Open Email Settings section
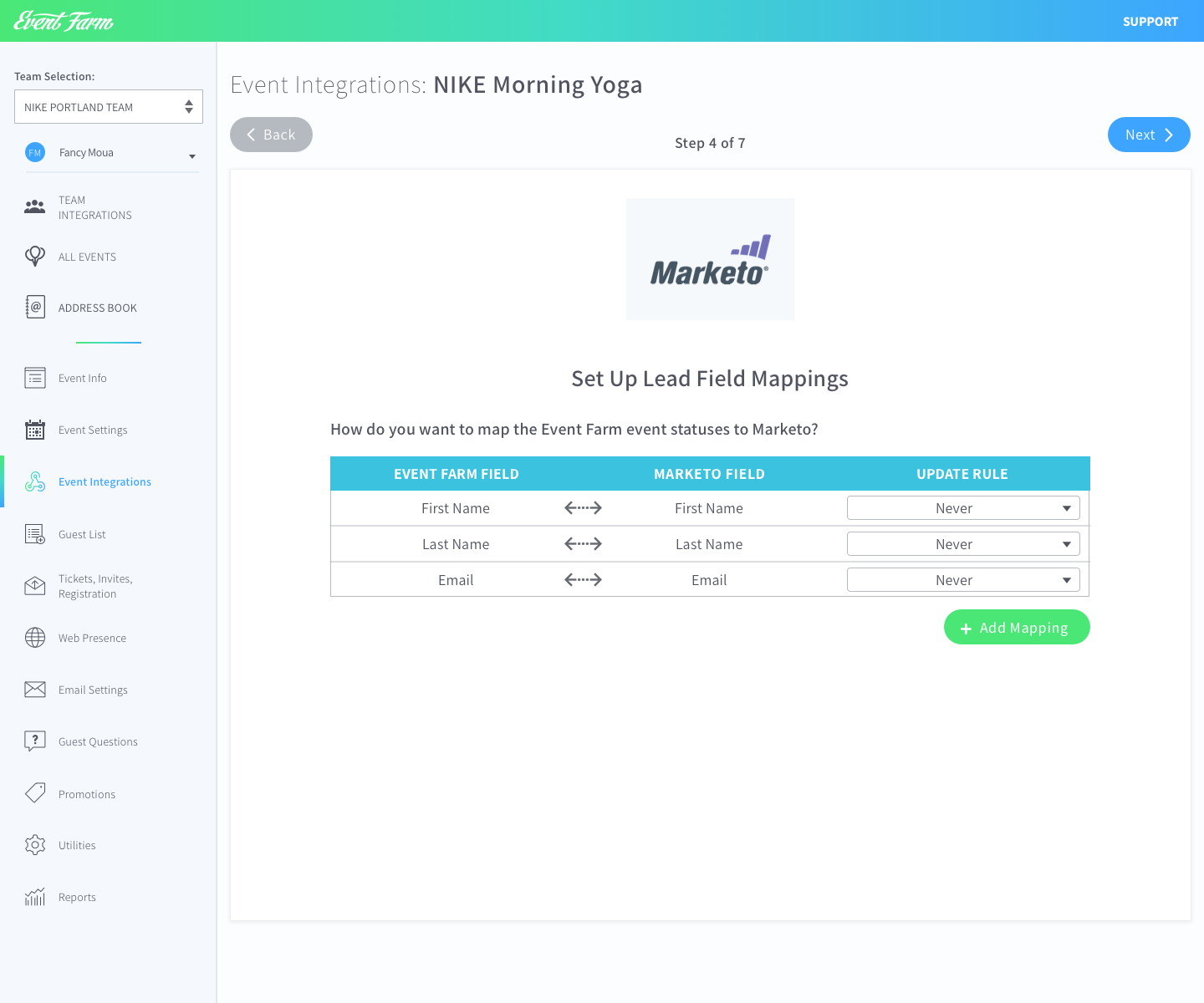Viewport: 1204px width, 1003px height. 93,690
